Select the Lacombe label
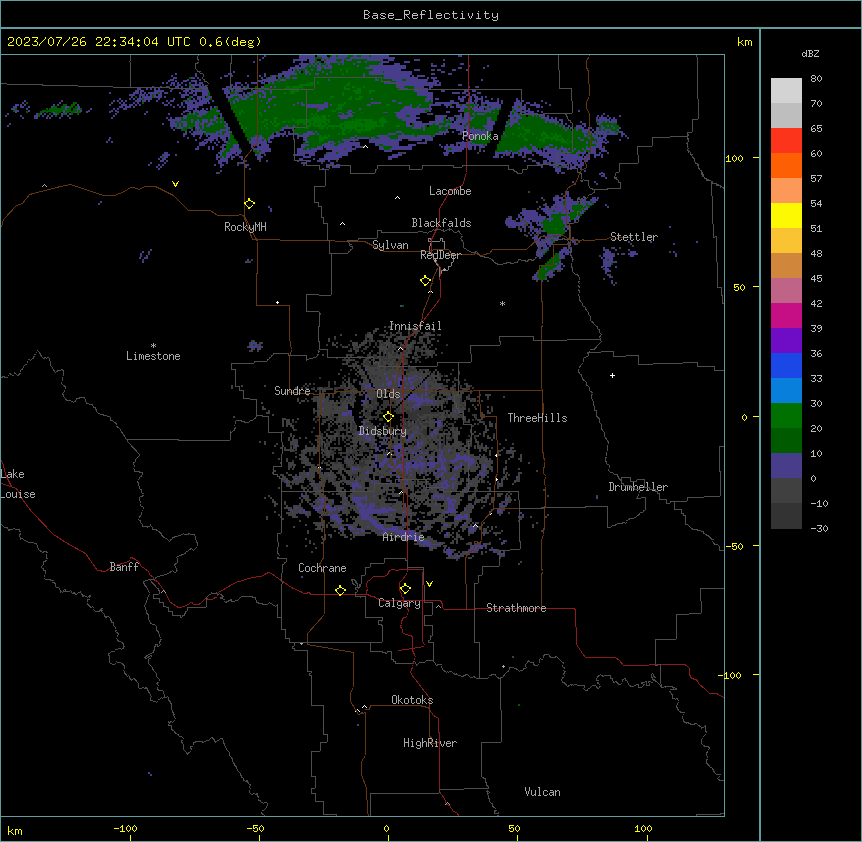 450,191
